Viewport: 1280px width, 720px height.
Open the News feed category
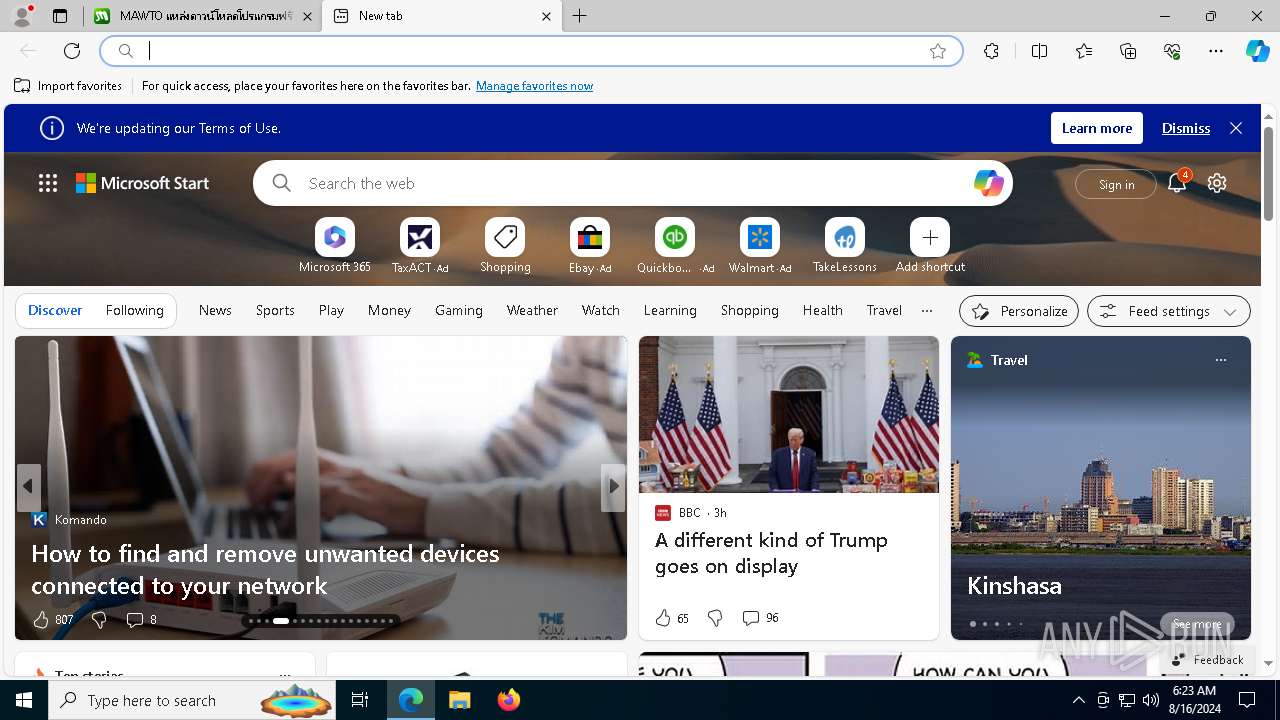click(215, 310)
